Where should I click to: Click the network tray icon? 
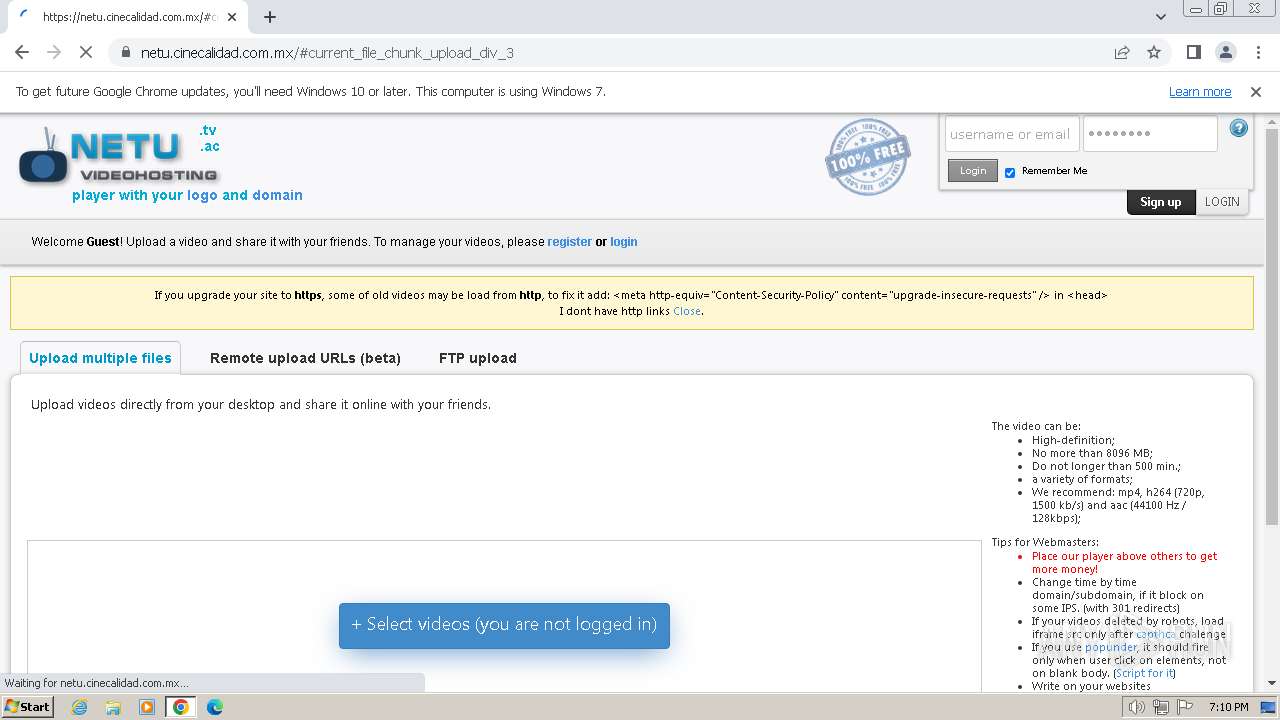pyautogui.click(x=1161, y=707)
